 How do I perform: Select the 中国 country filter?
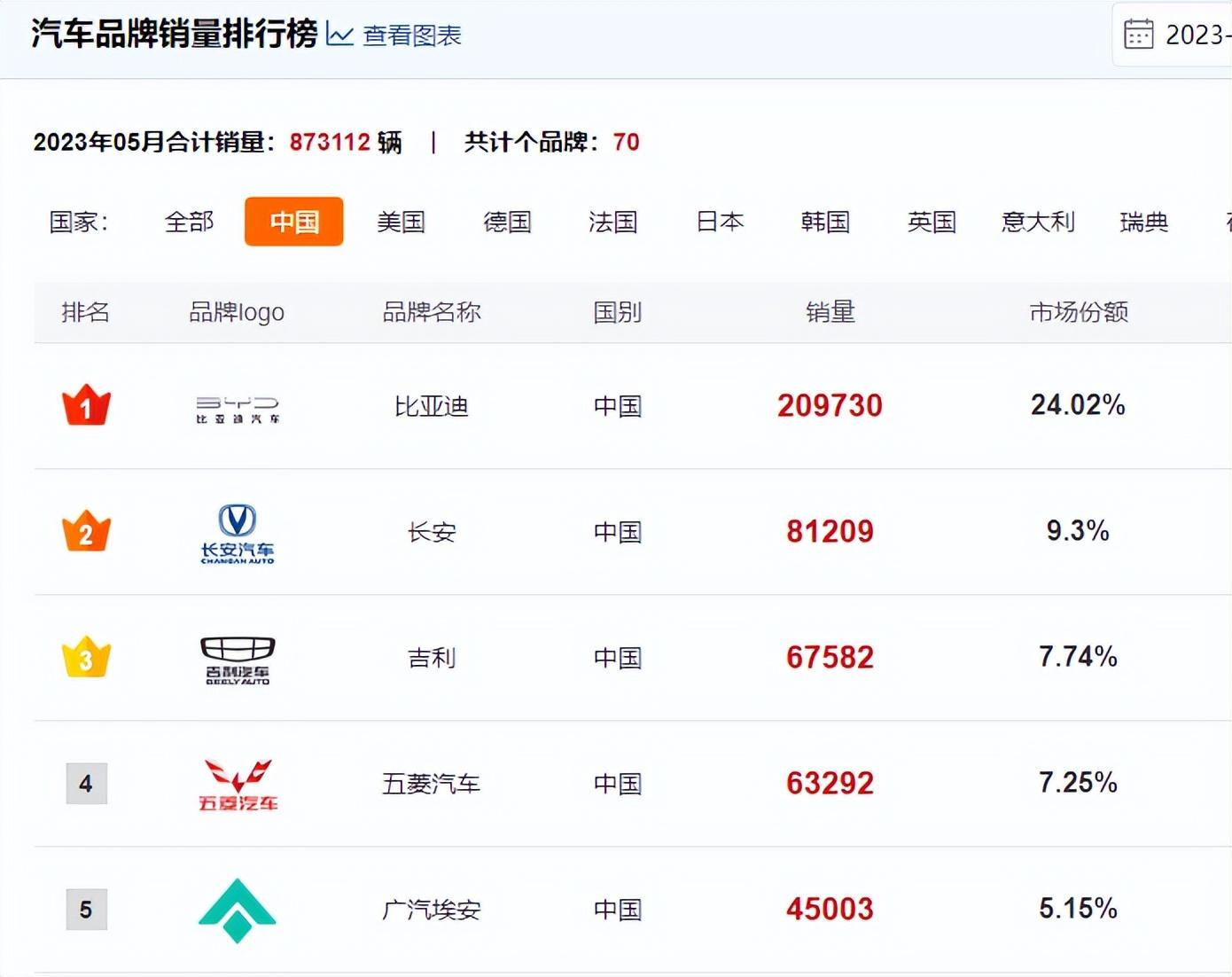coord(294,222)
